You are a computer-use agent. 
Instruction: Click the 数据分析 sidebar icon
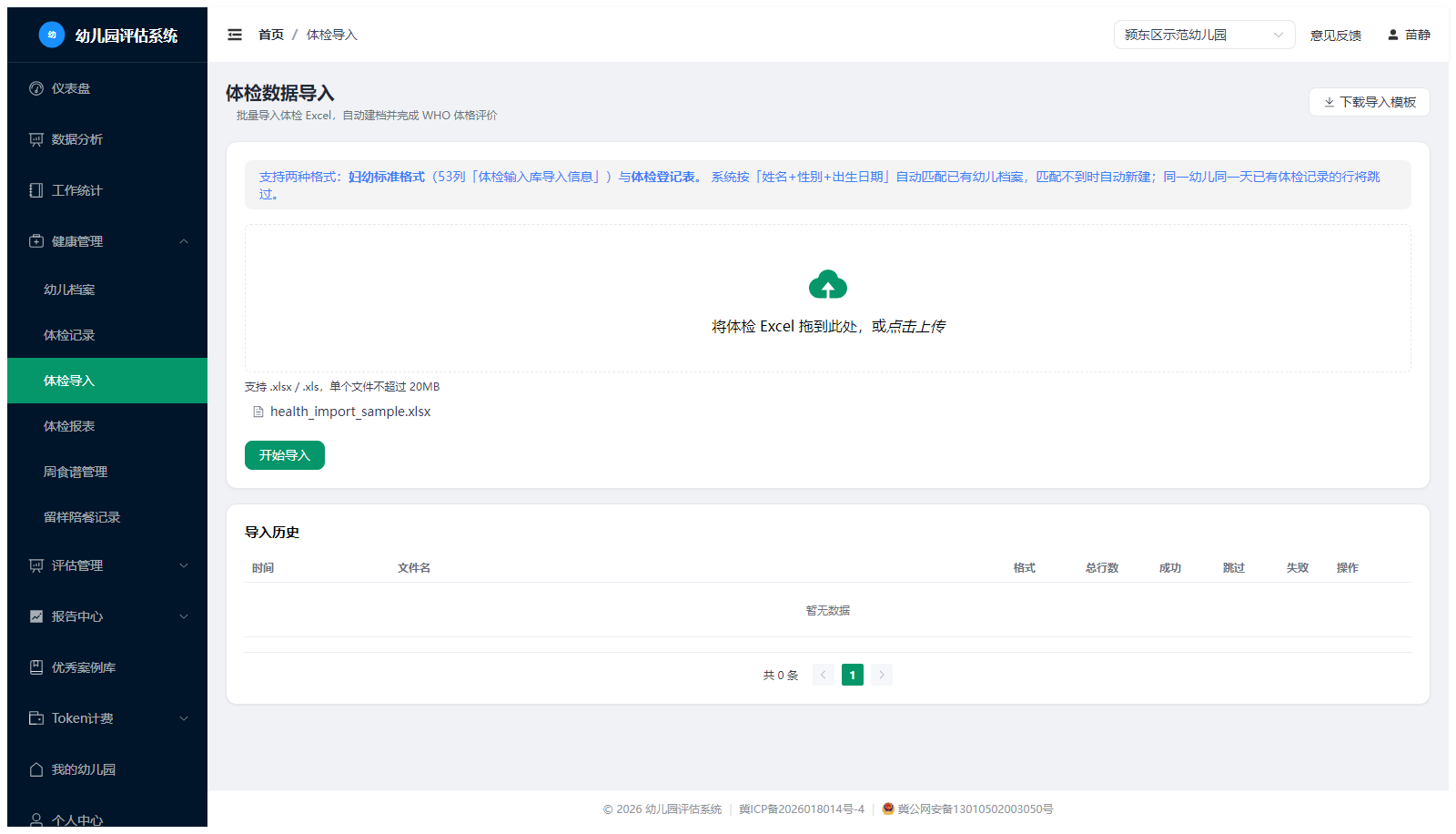point(36,139)
